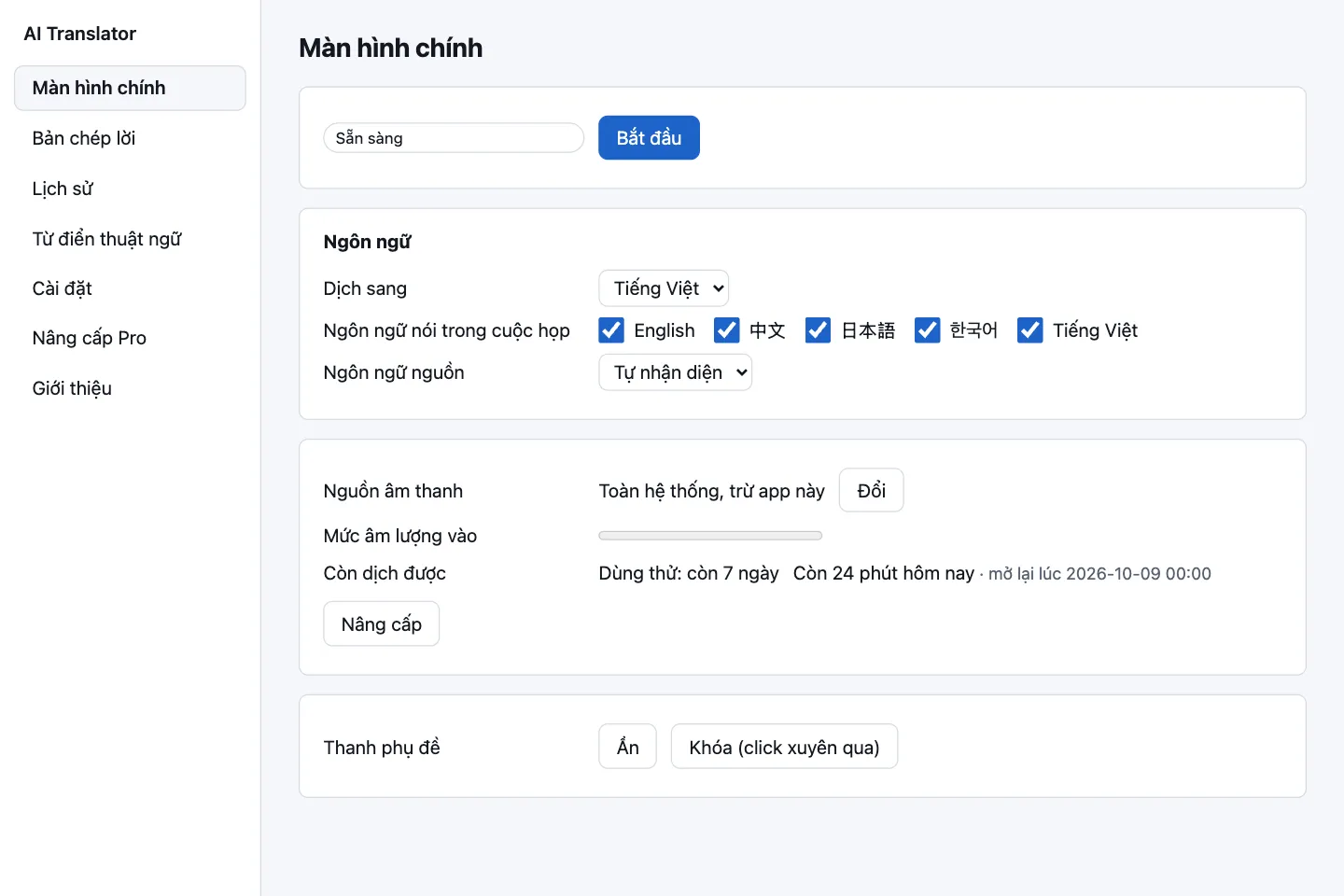Click Đổi to change audio source
This screenshot has width=1344, height=896.
click(871, 490)
